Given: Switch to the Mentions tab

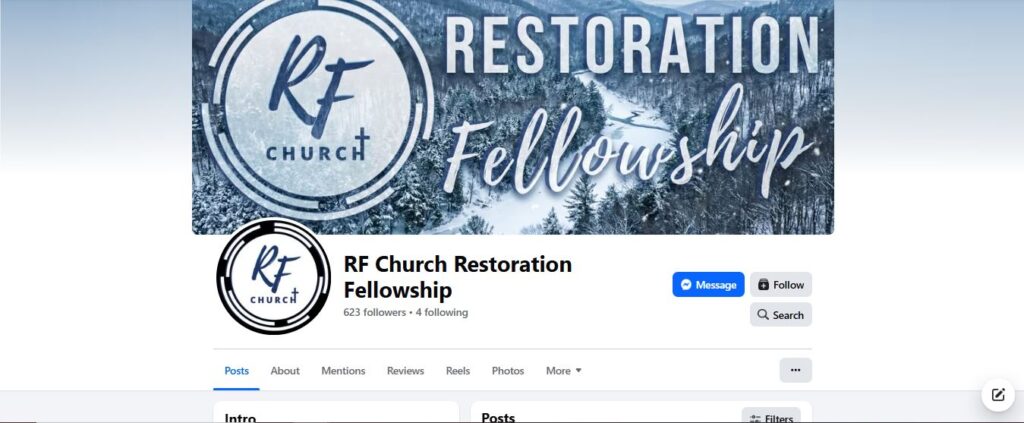Looking at the screenshot, I should 343,371.
